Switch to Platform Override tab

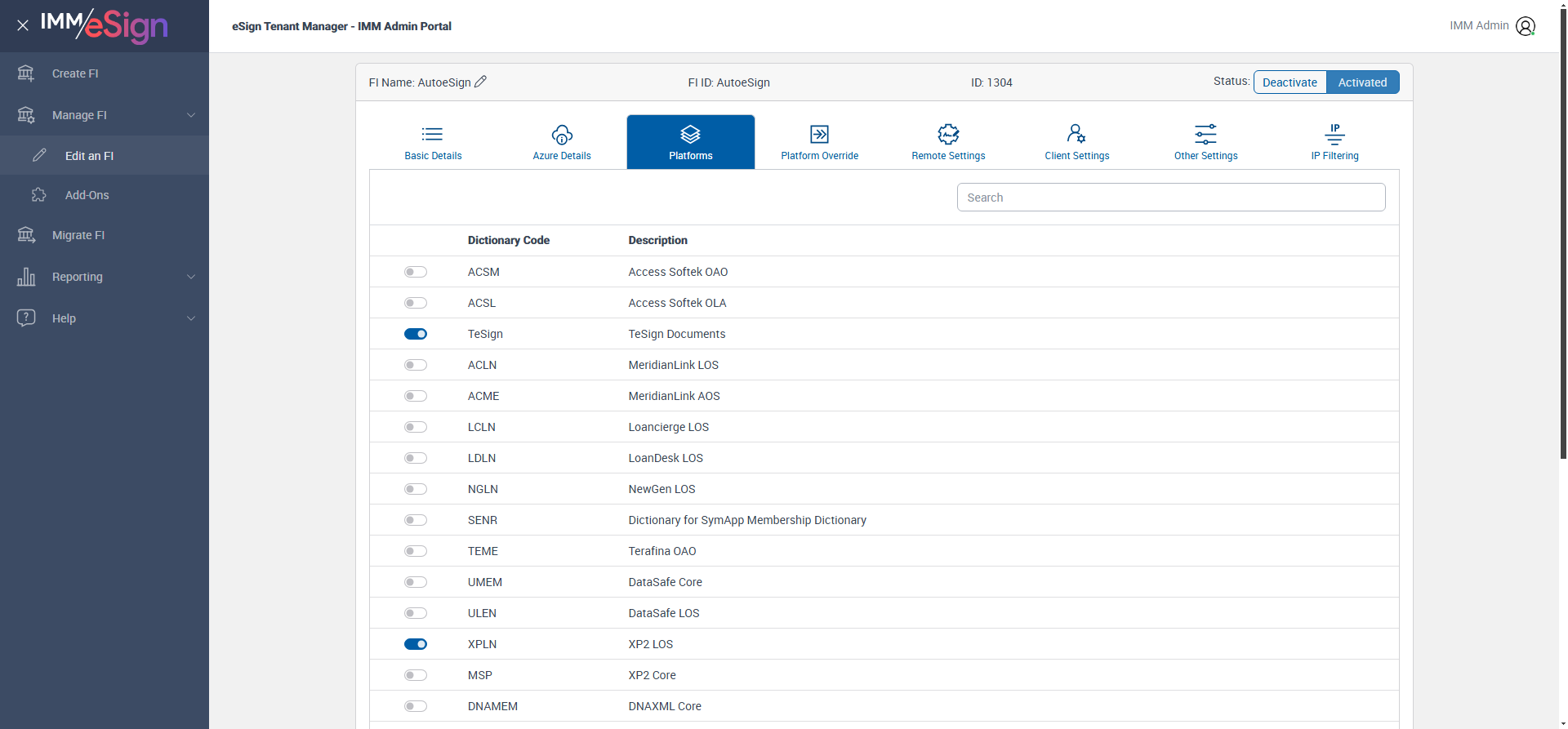click(x=819, y=142)
